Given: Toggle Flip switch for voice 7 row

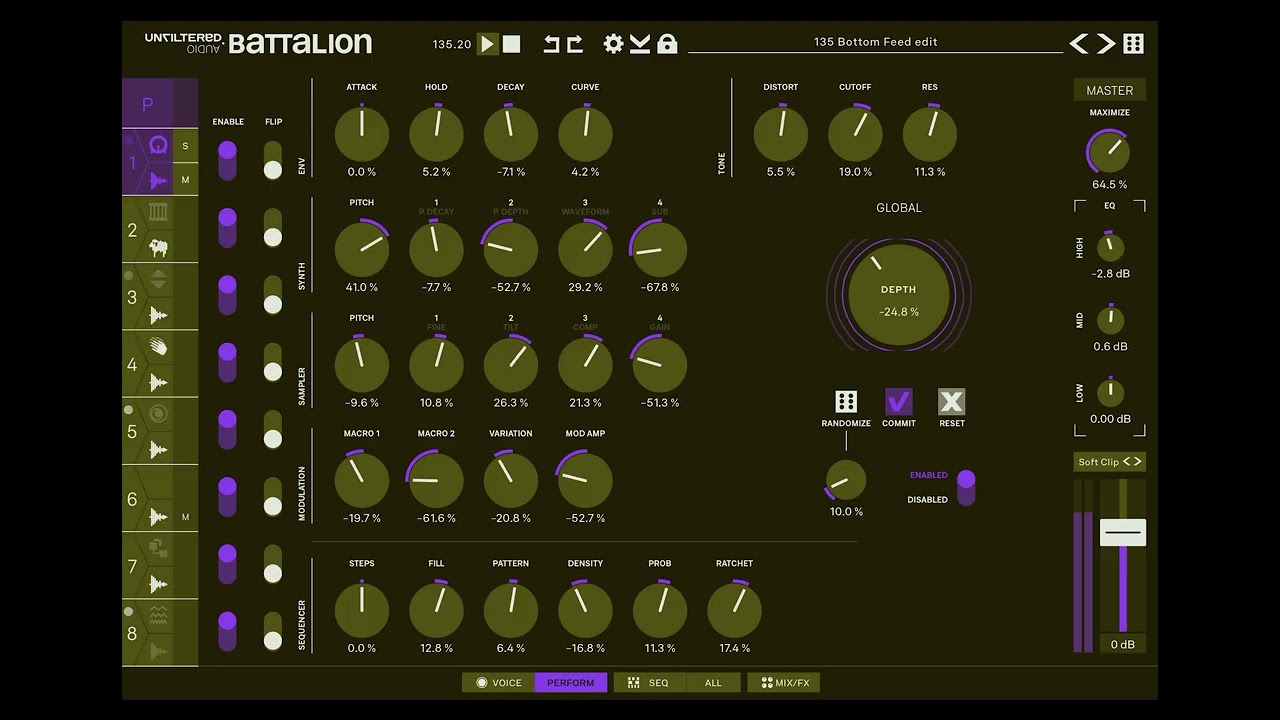Looking at the screenshot, I should (272, 564).
